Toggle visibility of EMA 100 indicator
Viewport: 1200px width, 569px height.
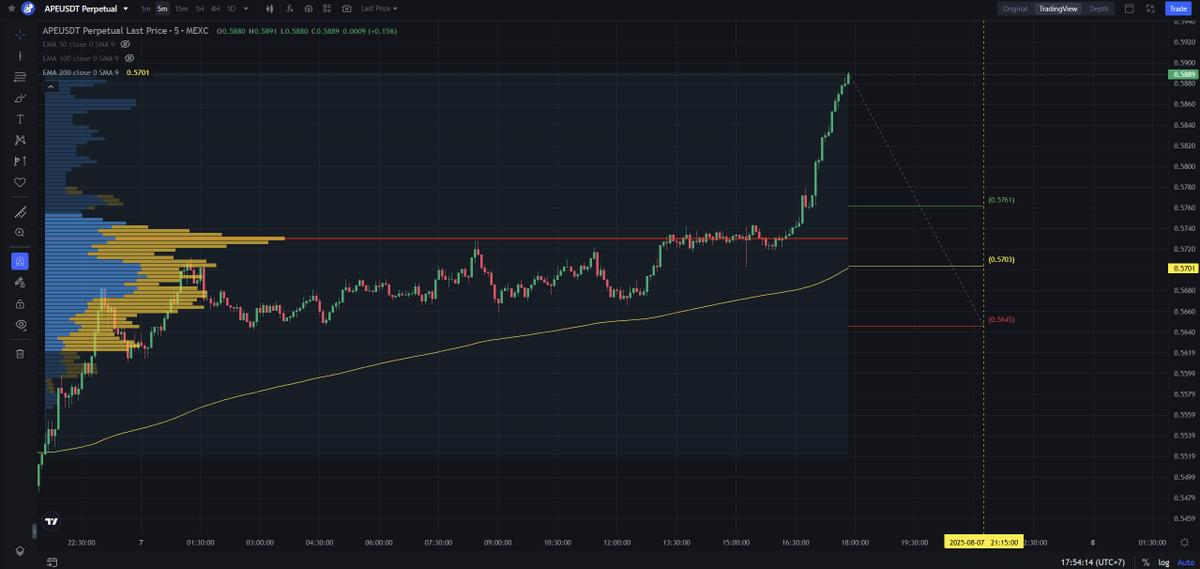click(x=130, y=58)
